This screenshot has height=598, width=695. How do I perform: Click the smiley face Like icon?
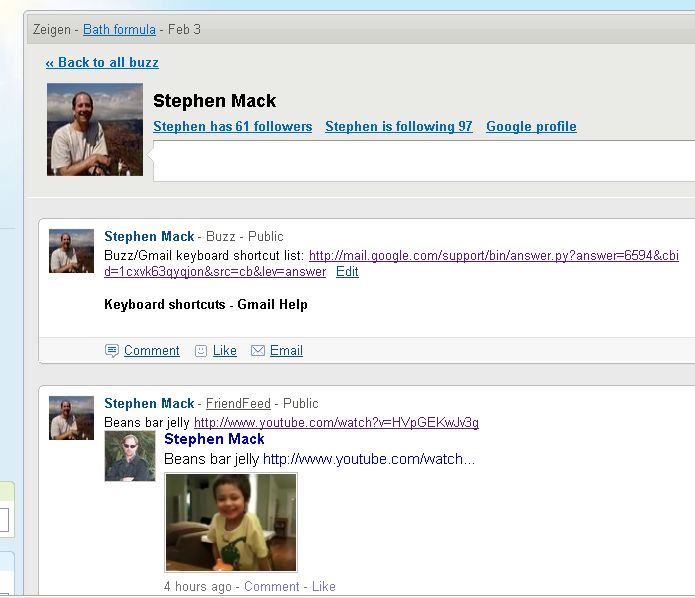click(x=201, y=351)
